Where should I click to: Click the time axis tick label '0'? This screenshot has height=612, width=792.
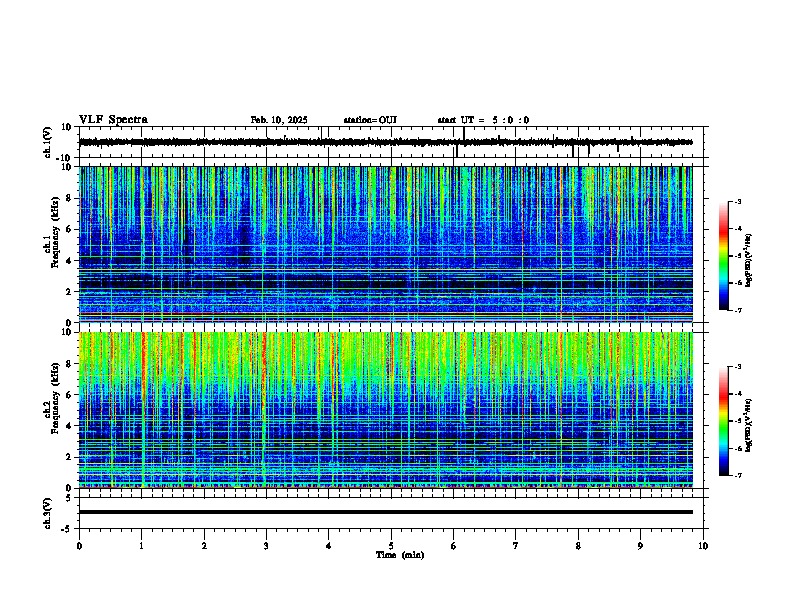tap(79, 546)
